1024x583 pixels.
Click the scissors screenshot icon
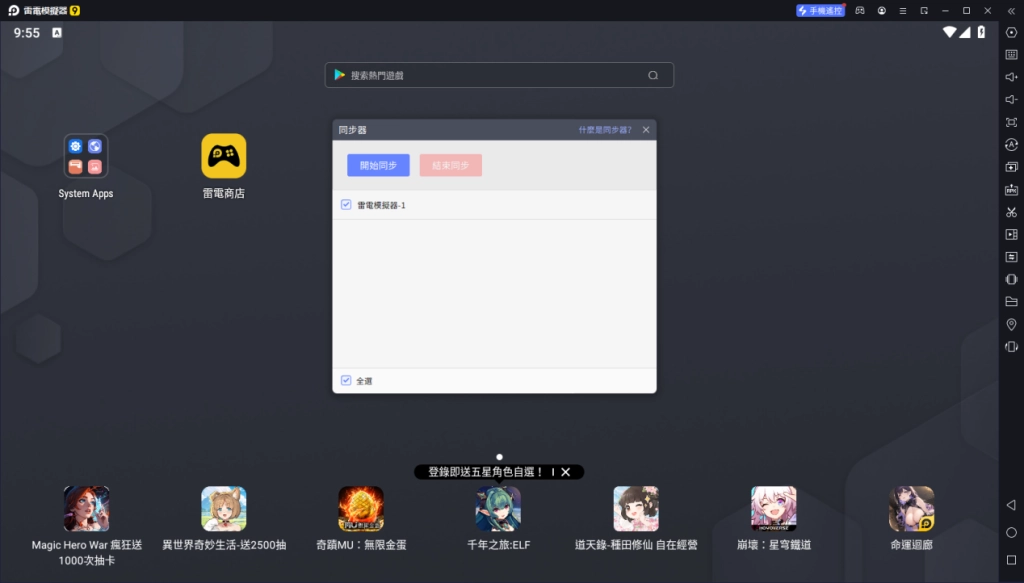(x=1011, y=212)
